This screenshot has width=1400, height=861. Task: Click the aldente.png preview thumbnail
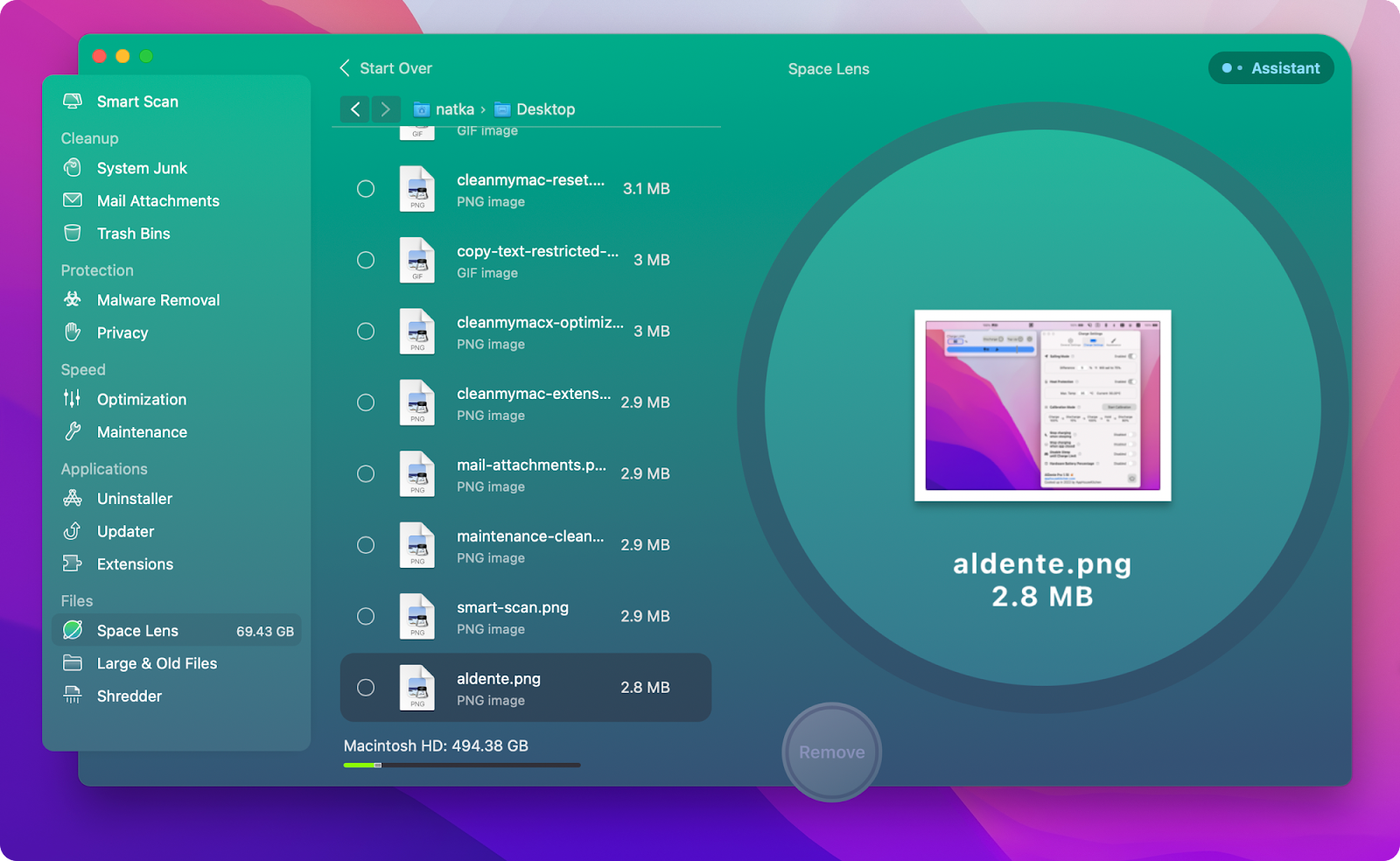coord(1042,405)
